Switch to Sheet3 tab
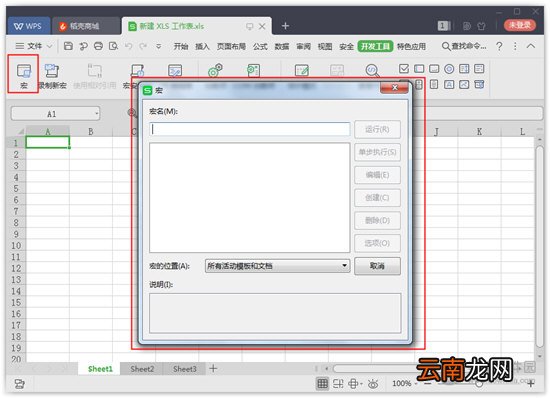This screenshot has width=550, height=398. 185,369
